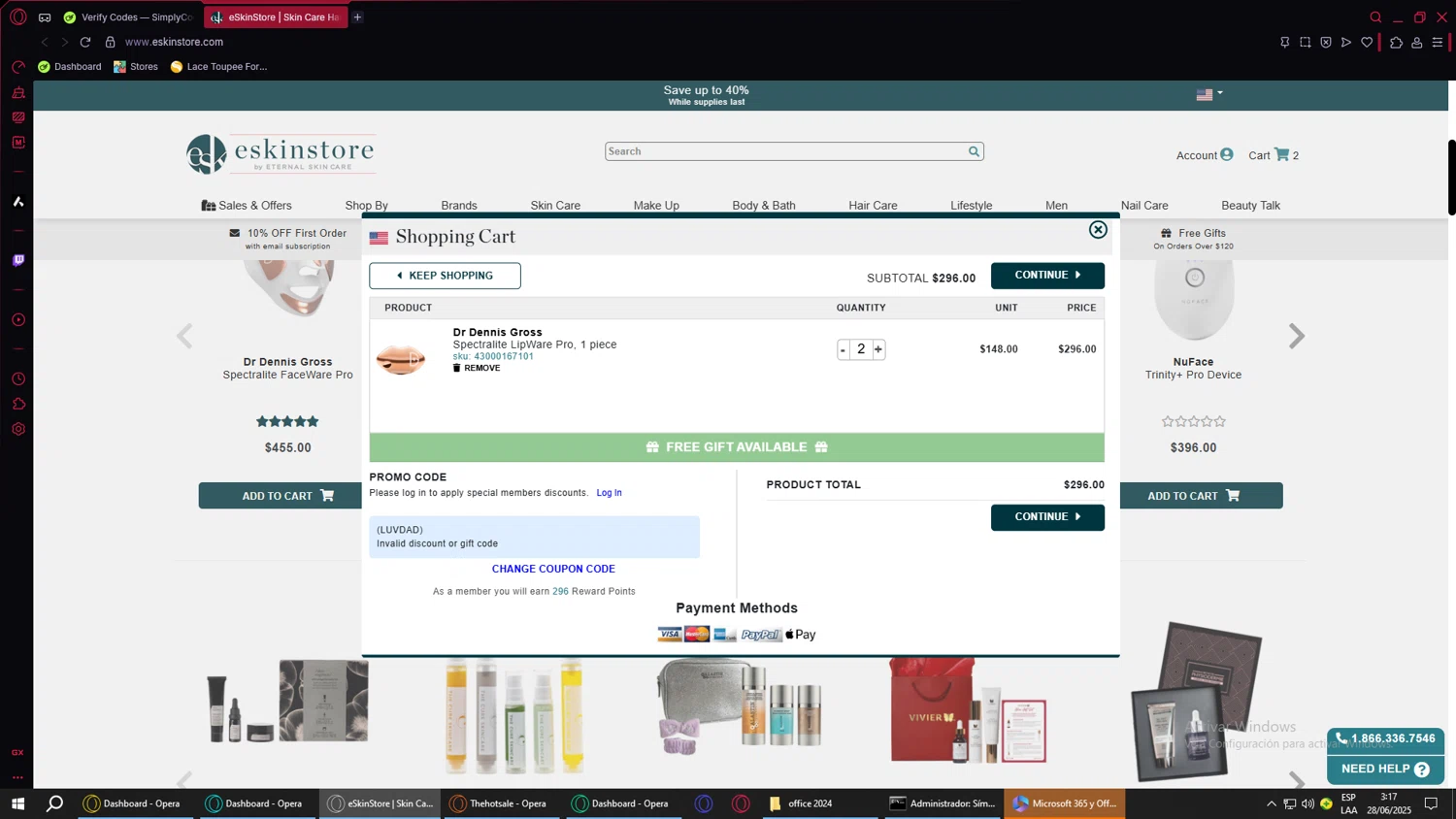
Task: Click the address bar URL
Action: tap(175, 42)
